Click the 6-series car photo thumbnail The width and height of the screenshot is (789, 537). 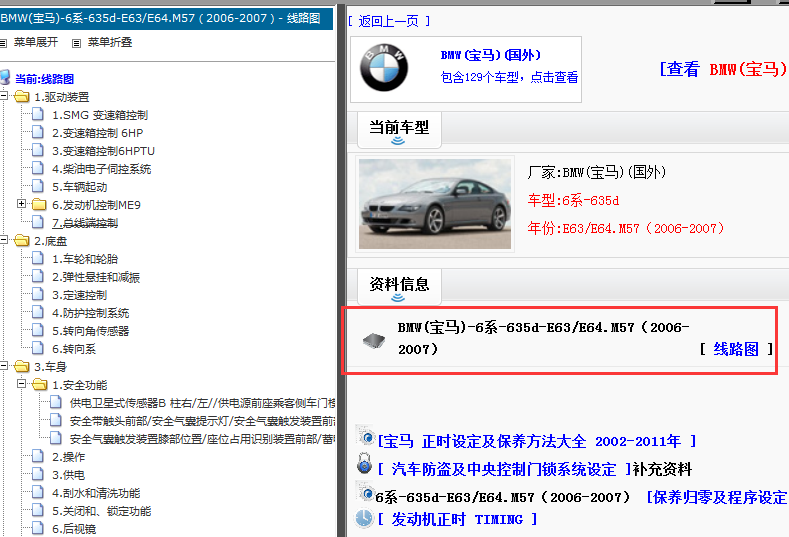point(435,203)
